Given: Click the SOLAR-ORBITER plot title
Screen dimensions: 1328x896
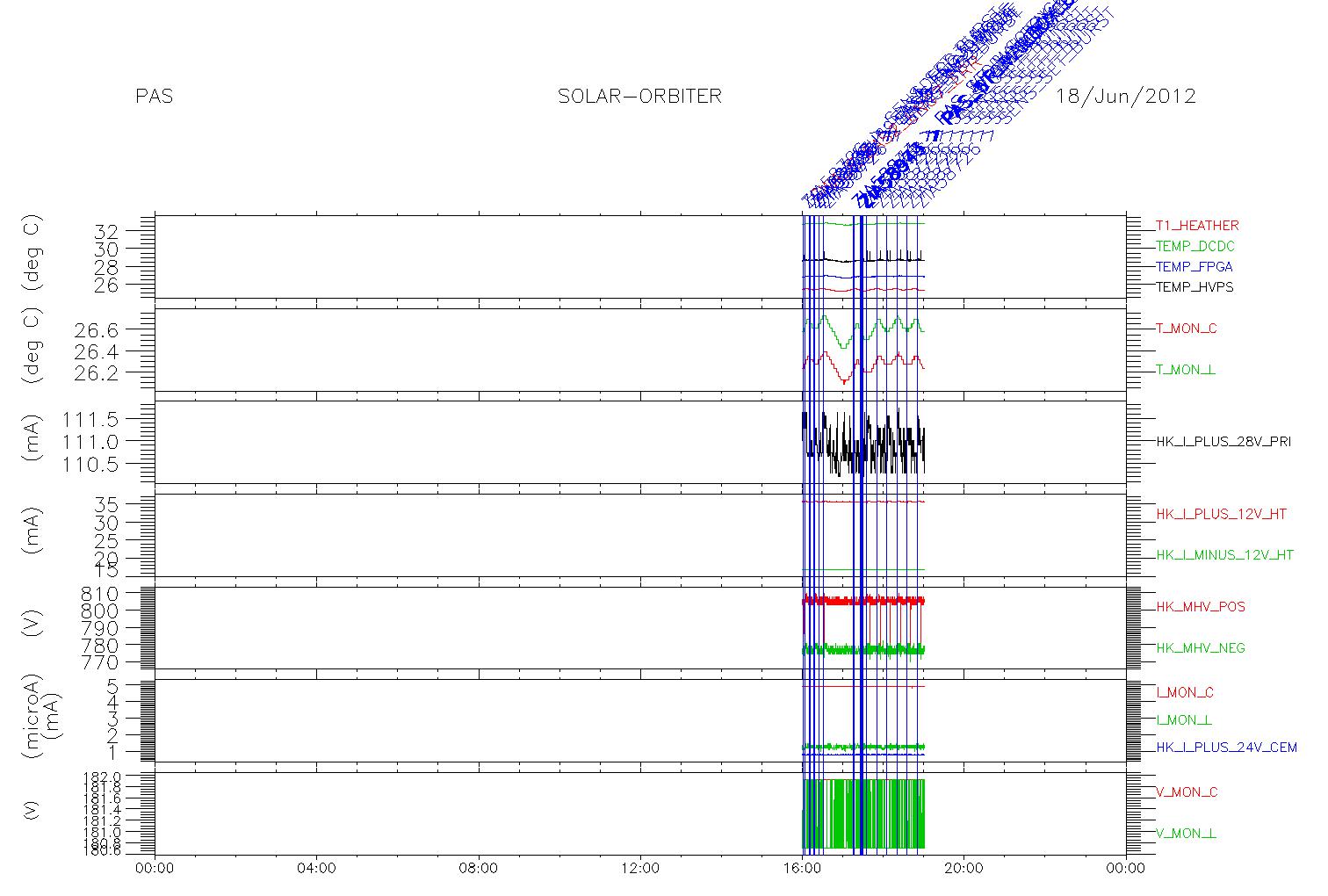Looking at the screenshot, I should click(639, 97).
